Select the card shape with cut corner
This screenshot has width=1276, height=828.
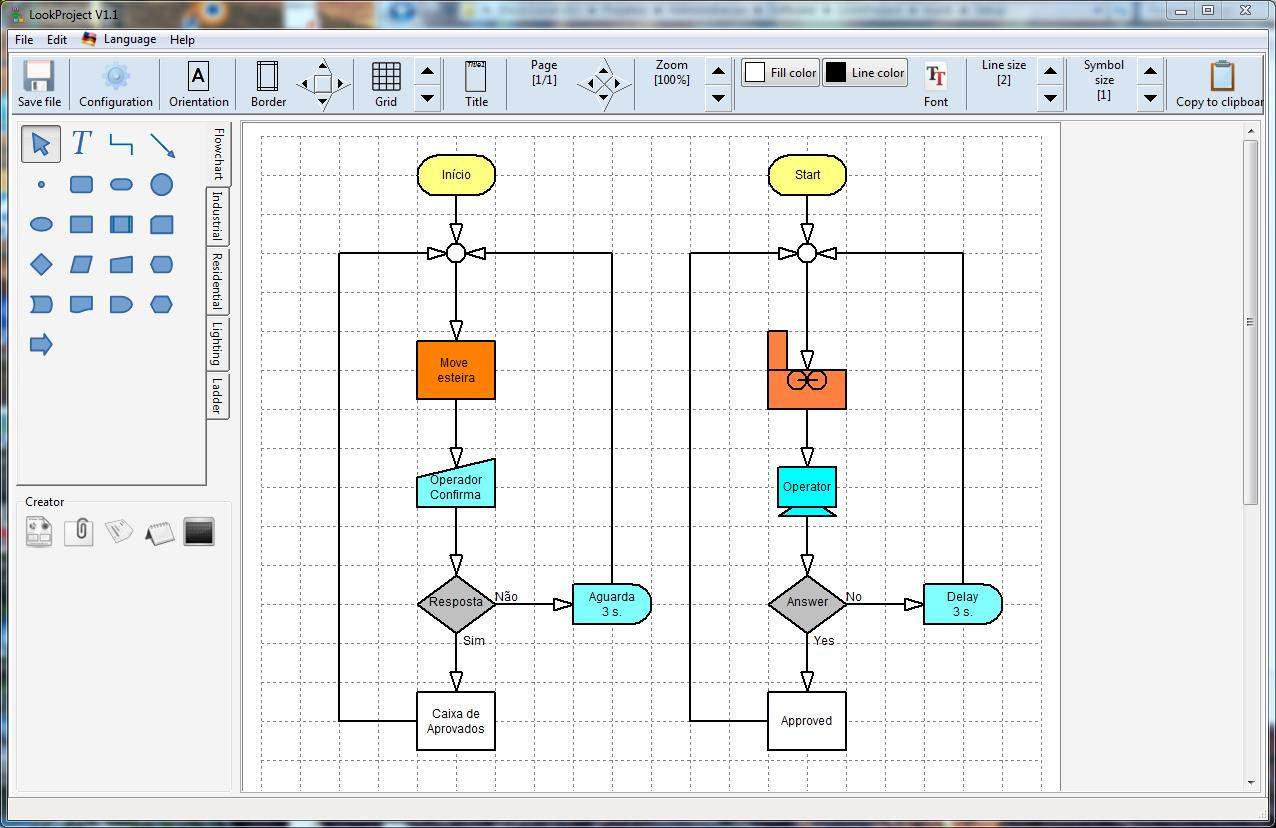pyautogui.click(x=161, y=225)
